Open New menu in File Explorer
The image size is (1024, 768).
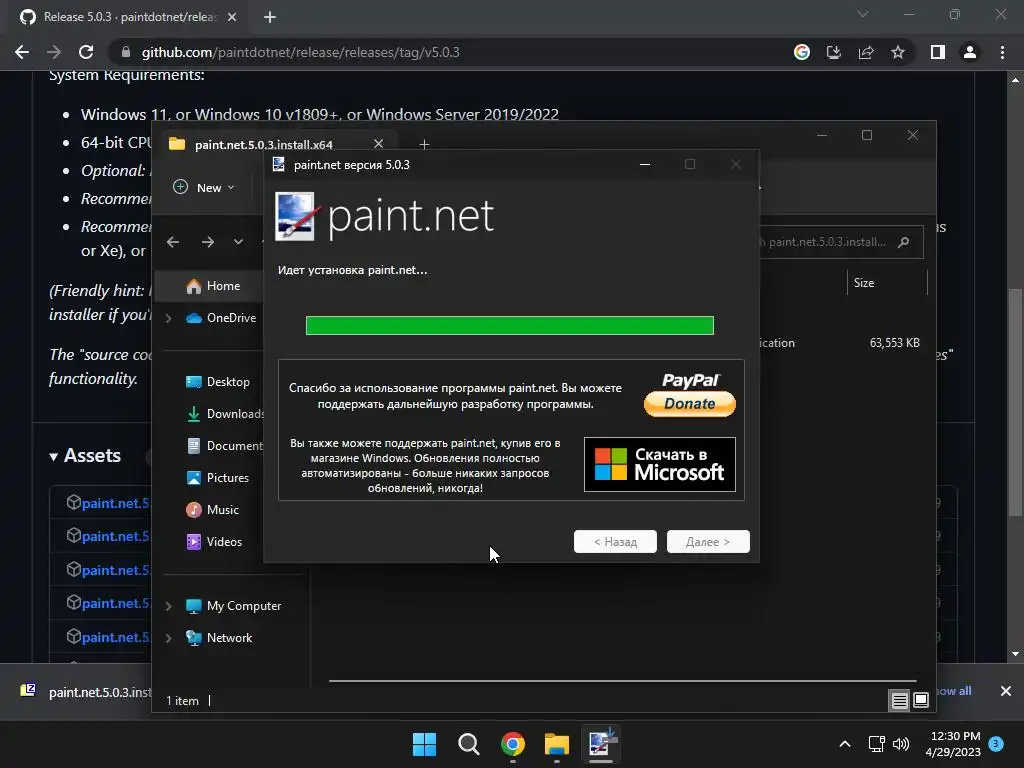(x=203, y=187)
